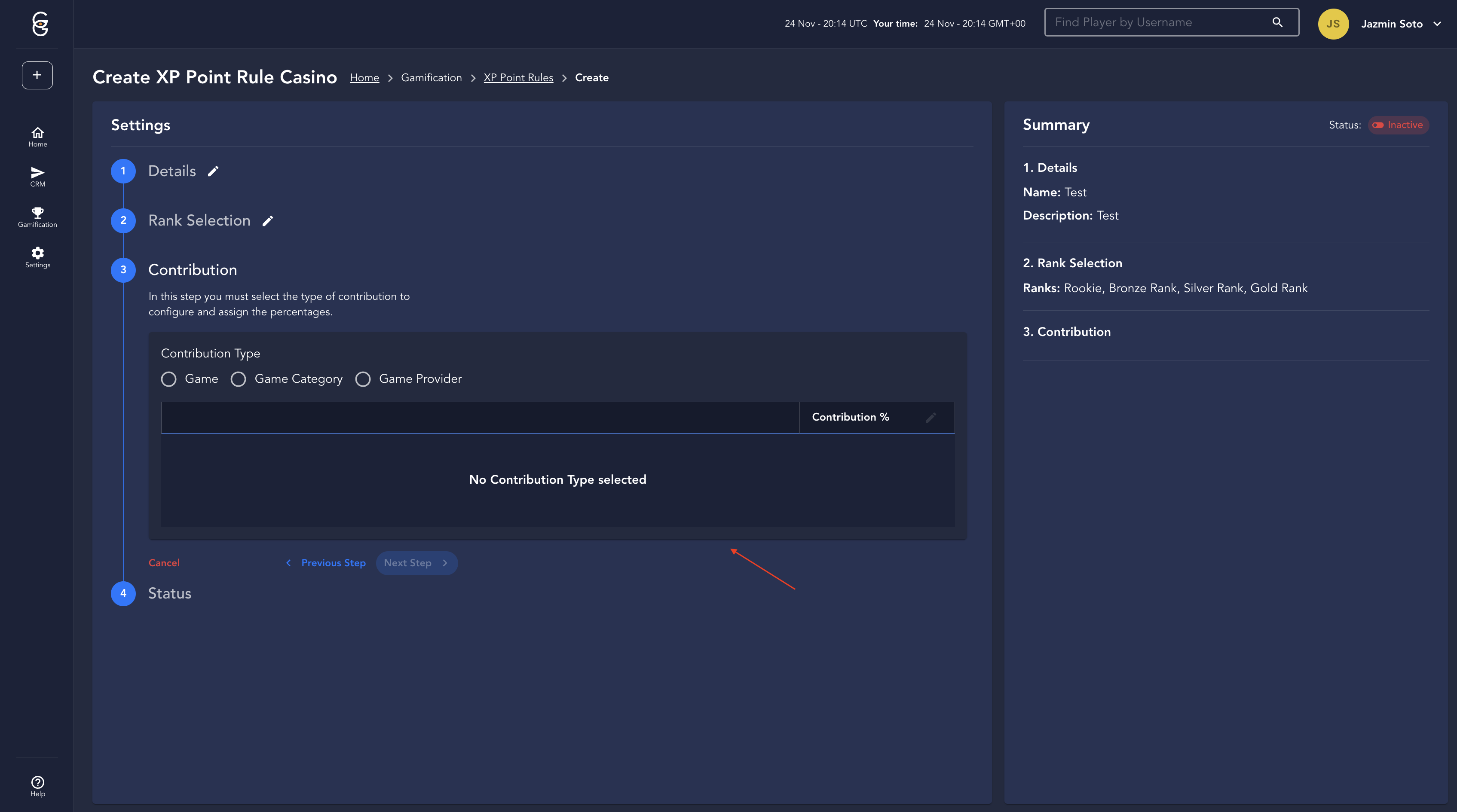
Task: Select the Game Category radio option
Action: click(239, 379)
